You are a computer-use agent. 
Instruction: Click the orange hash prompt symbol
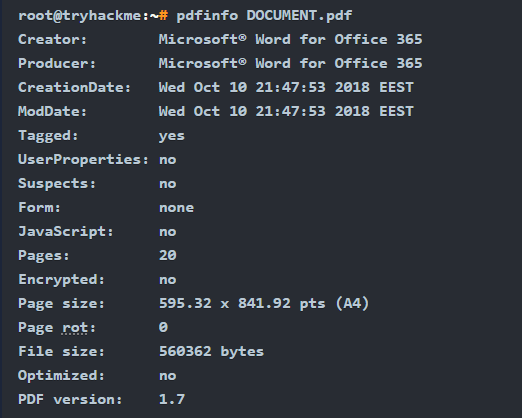tap(163, 15)
